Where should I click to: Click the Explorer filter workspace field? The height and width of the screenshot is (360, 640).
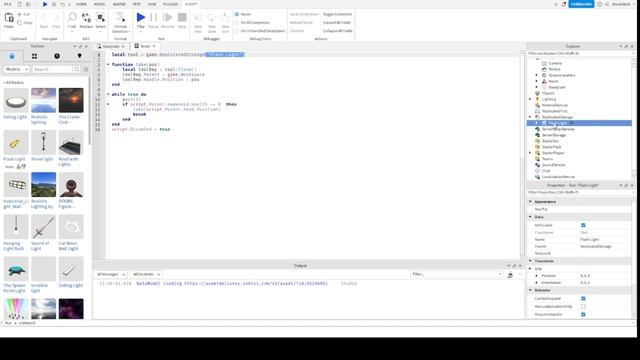click(580, 53)
